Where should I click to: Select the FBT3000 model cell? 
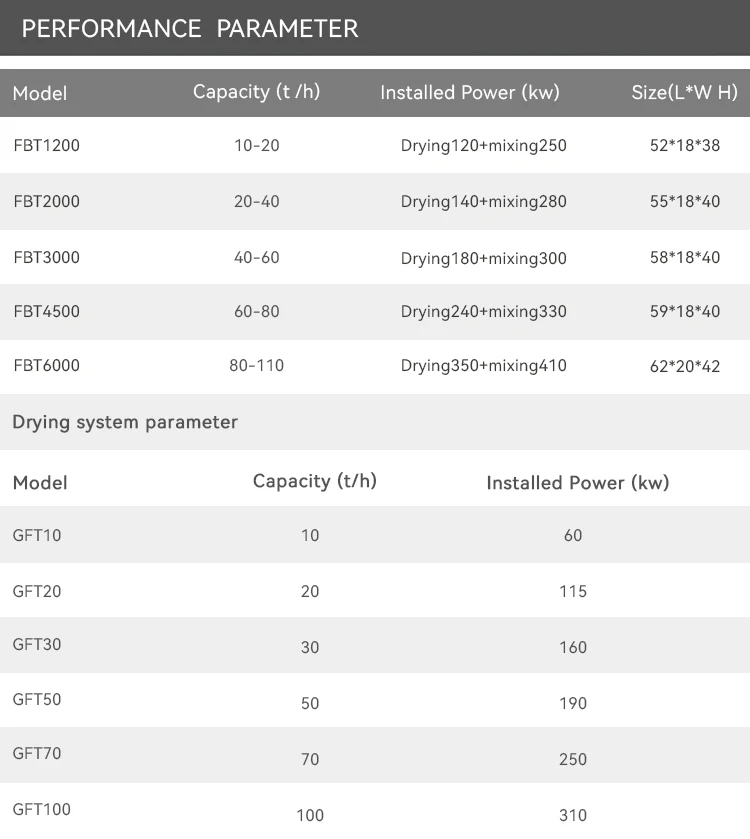pyautogui.click(x=46, y=257)
